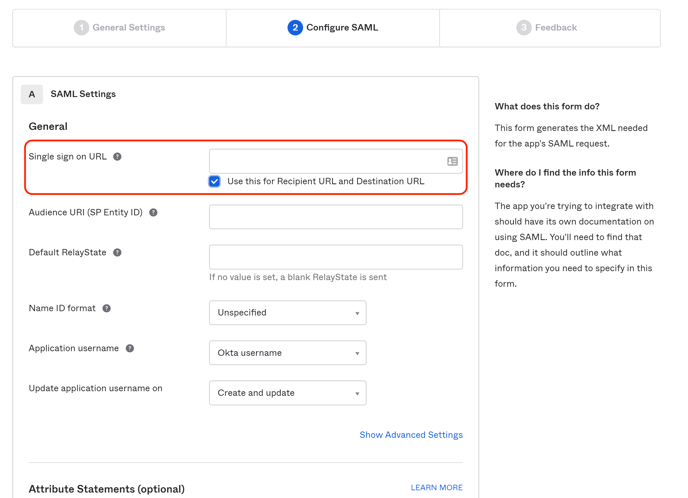Uncheck Use this for Recipient URL checkbox
Viewport: 688px width, 498px height.
[x=215, y=182]
